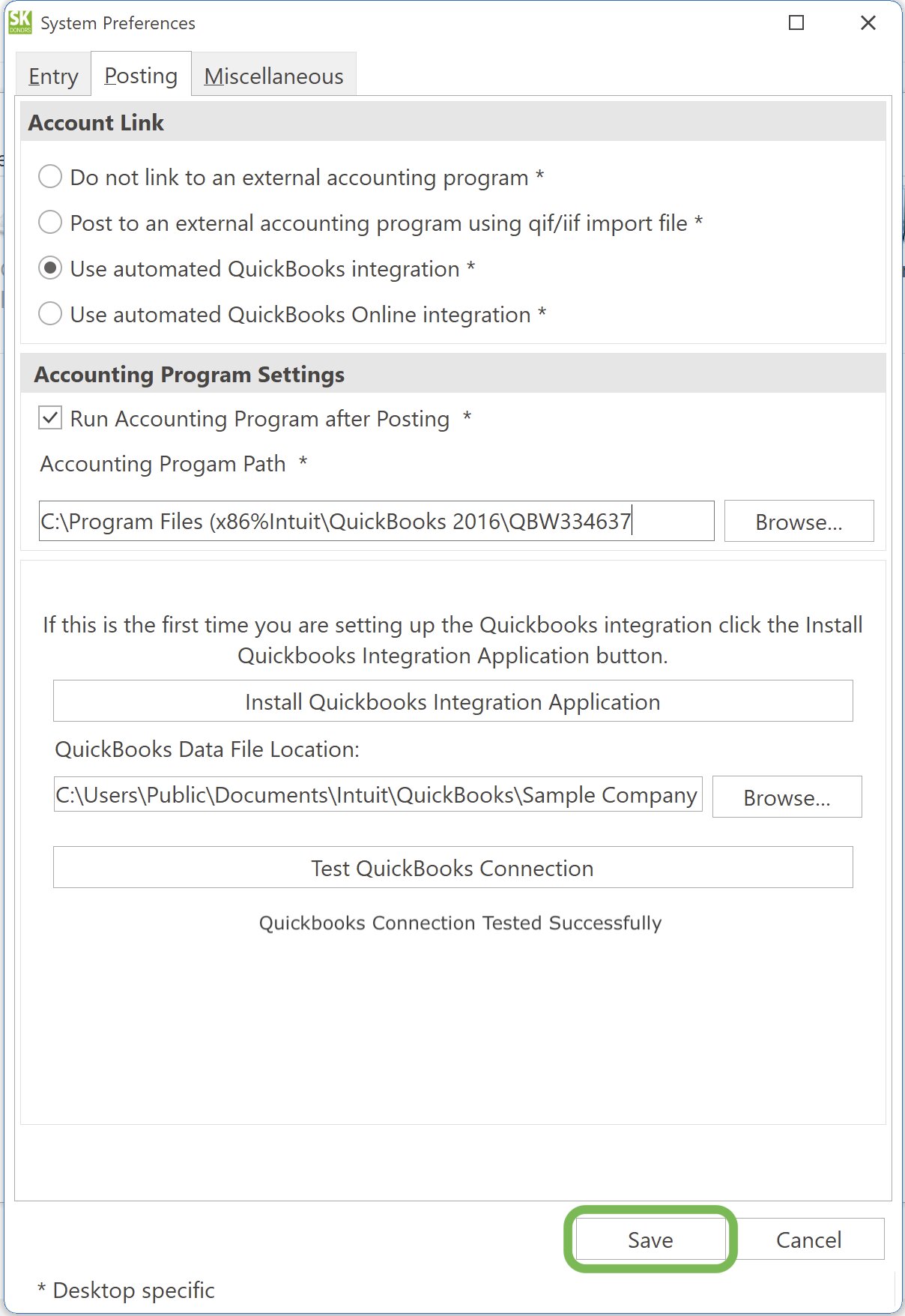This screenshot has width=905, height=1316.
Task: Browse for the QuickBooks Data File Location
Action: 787,797
